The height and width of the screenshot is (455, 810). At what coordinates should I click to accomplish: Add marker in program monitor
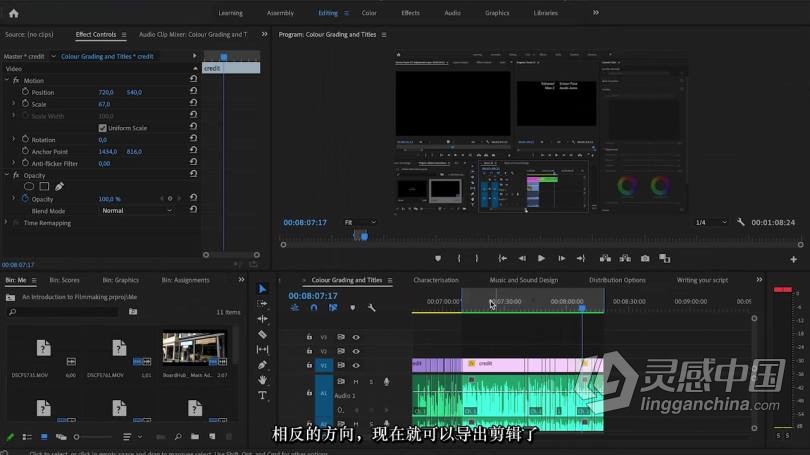coord(438,258)
